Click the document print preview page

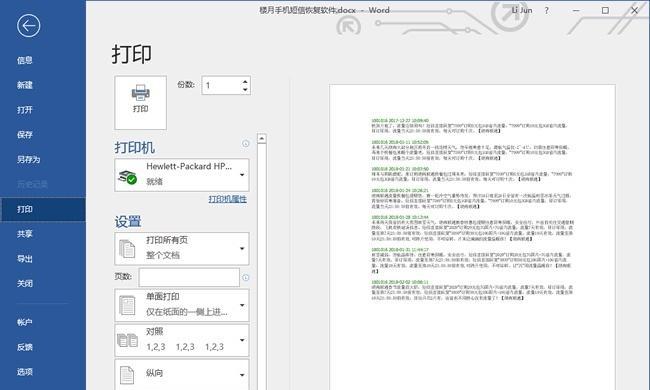point(472,237)
